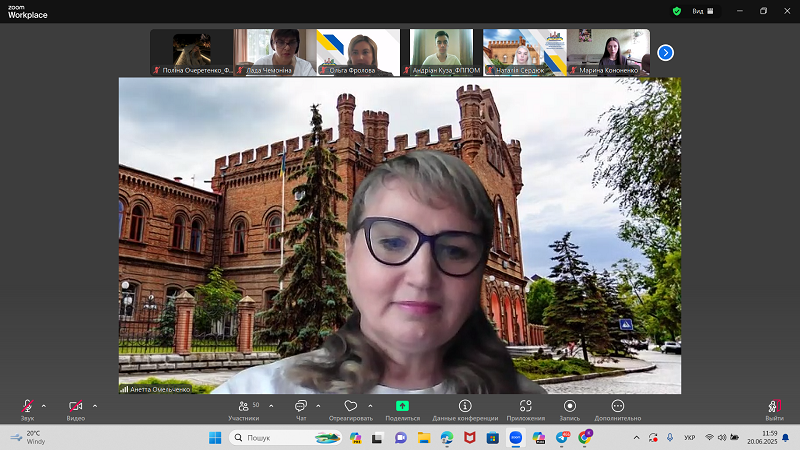Image resolution: width=800 pixels, height=450 pixels.
Task: Select Марина Кононенко's video thumbnail
Action: coord(608,52)
